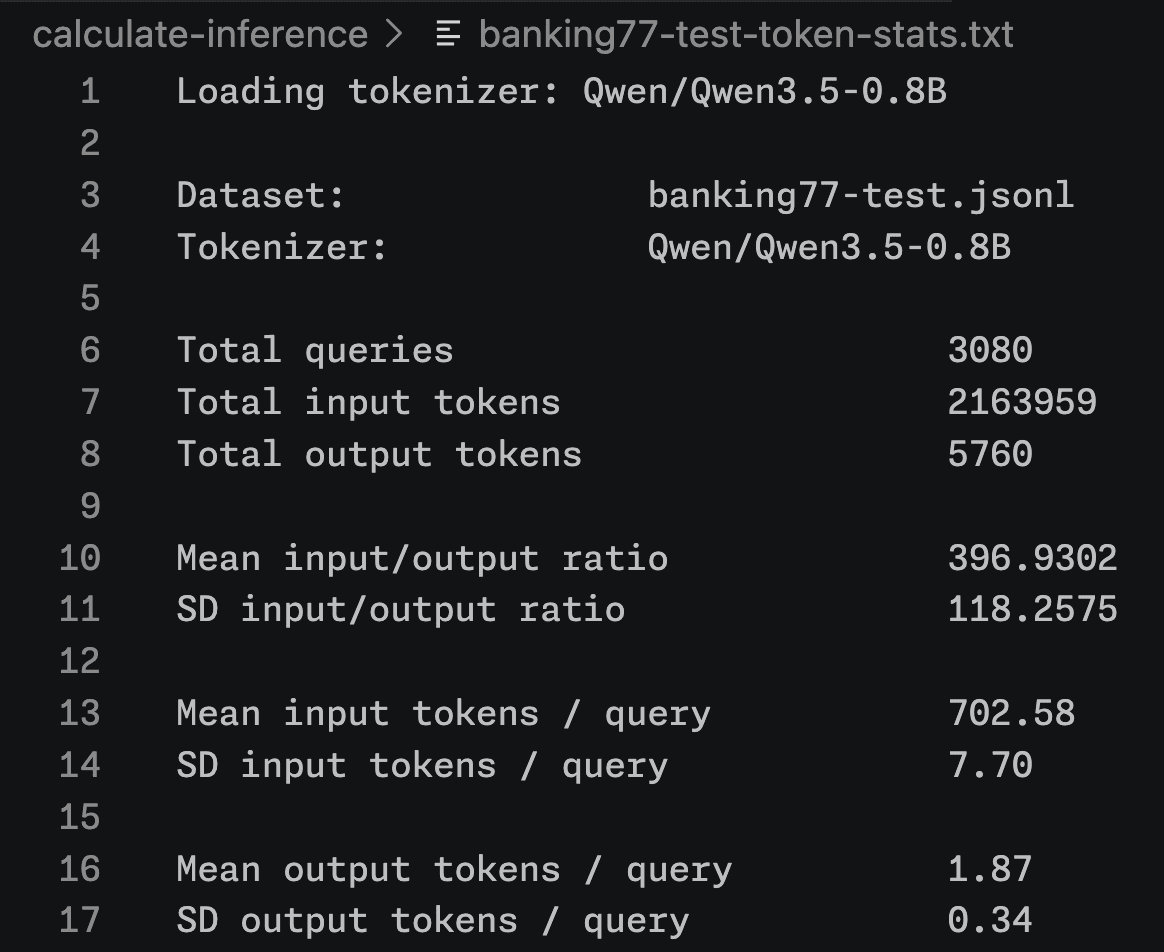
Task: Click line number 1 in the gutter
Action: coord(91,91)
